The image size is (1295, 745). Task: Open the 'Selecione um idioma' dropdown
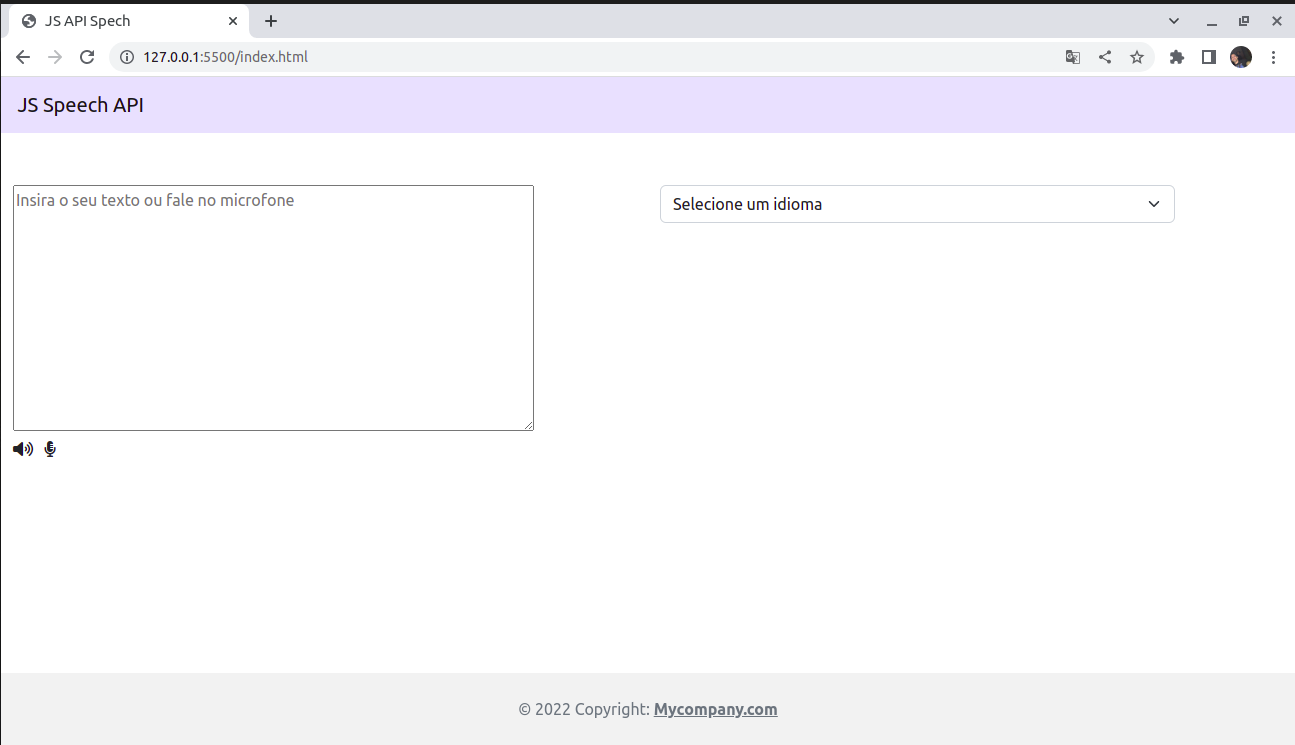point(916,204)
